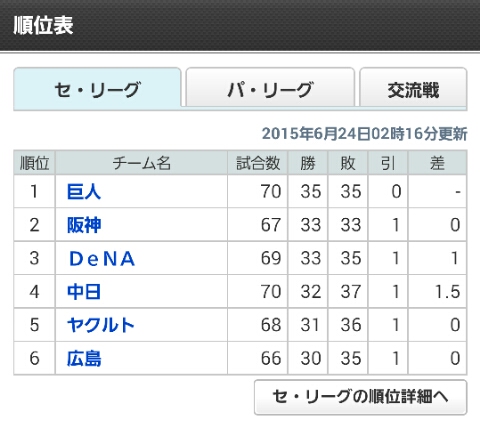Select the セ・リーグ tab
The height and width of the screenshot is (428, 480).
(x=97, y=88)
